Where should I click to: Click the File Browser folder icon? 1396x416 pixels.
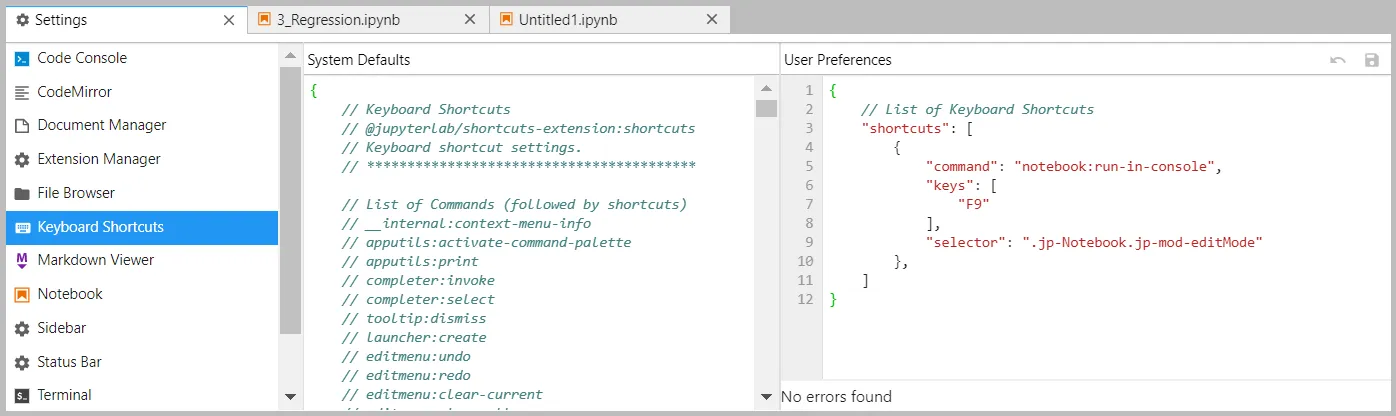coord(22,193)
